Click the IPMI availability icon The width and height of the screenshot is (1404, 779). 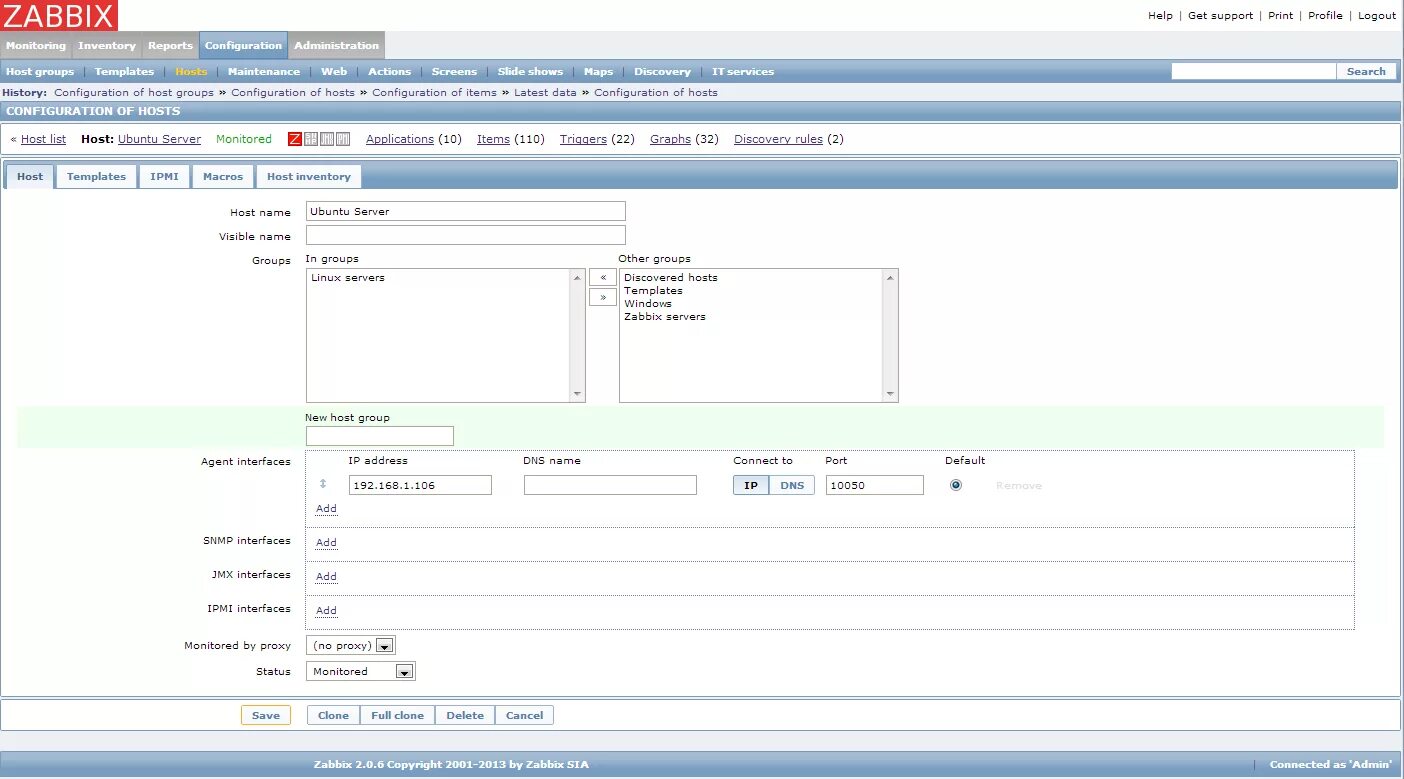343,139
